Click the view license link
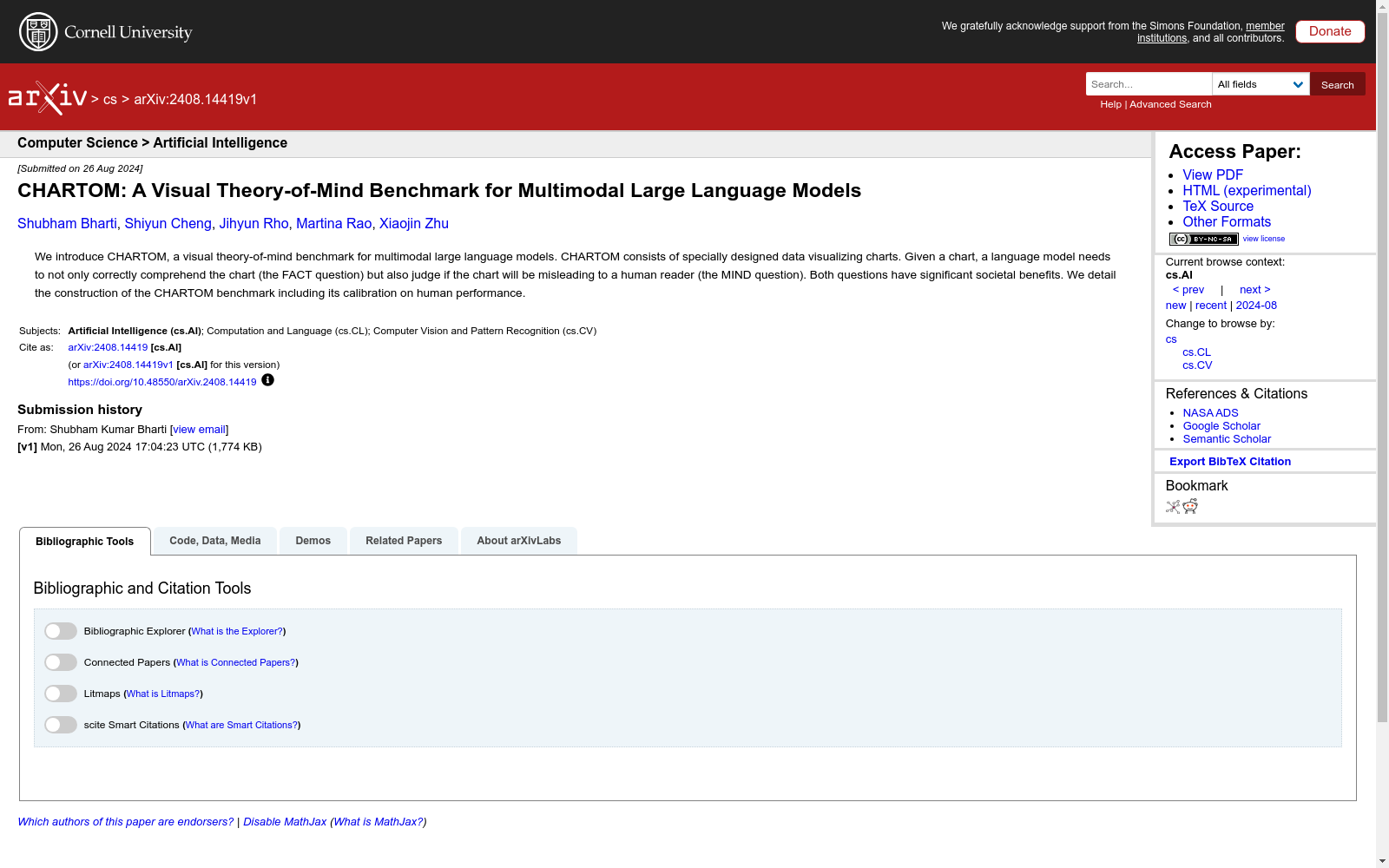This screenshot has width=1389, height=868. (x=1263, y=239)
